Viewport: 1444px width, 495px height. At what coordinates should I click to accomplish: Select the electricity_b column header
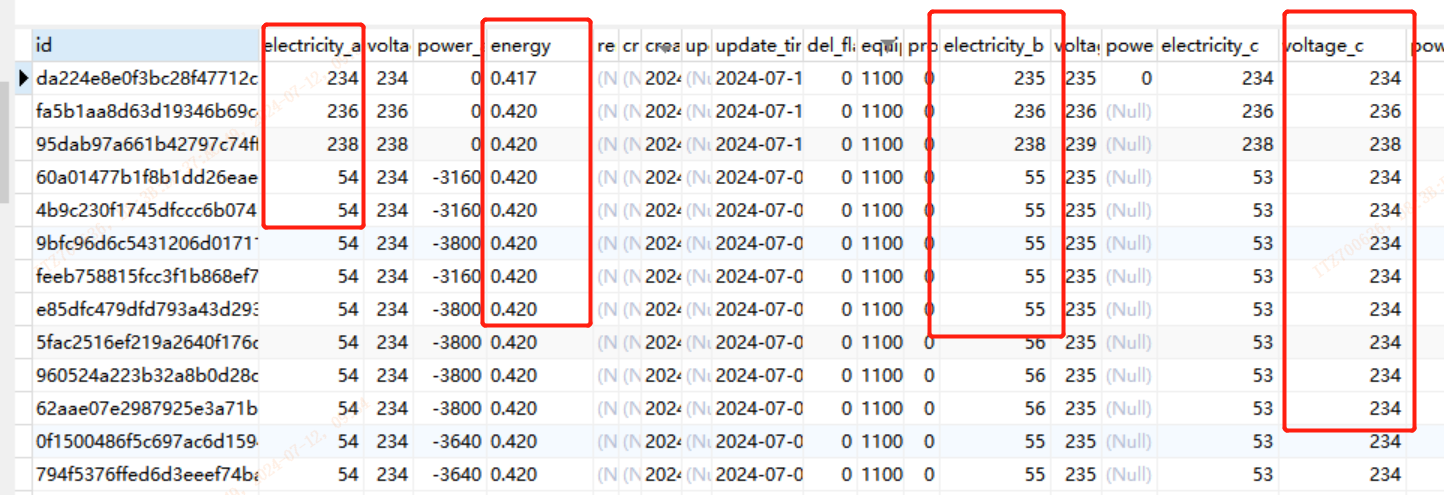pos(994,46)
